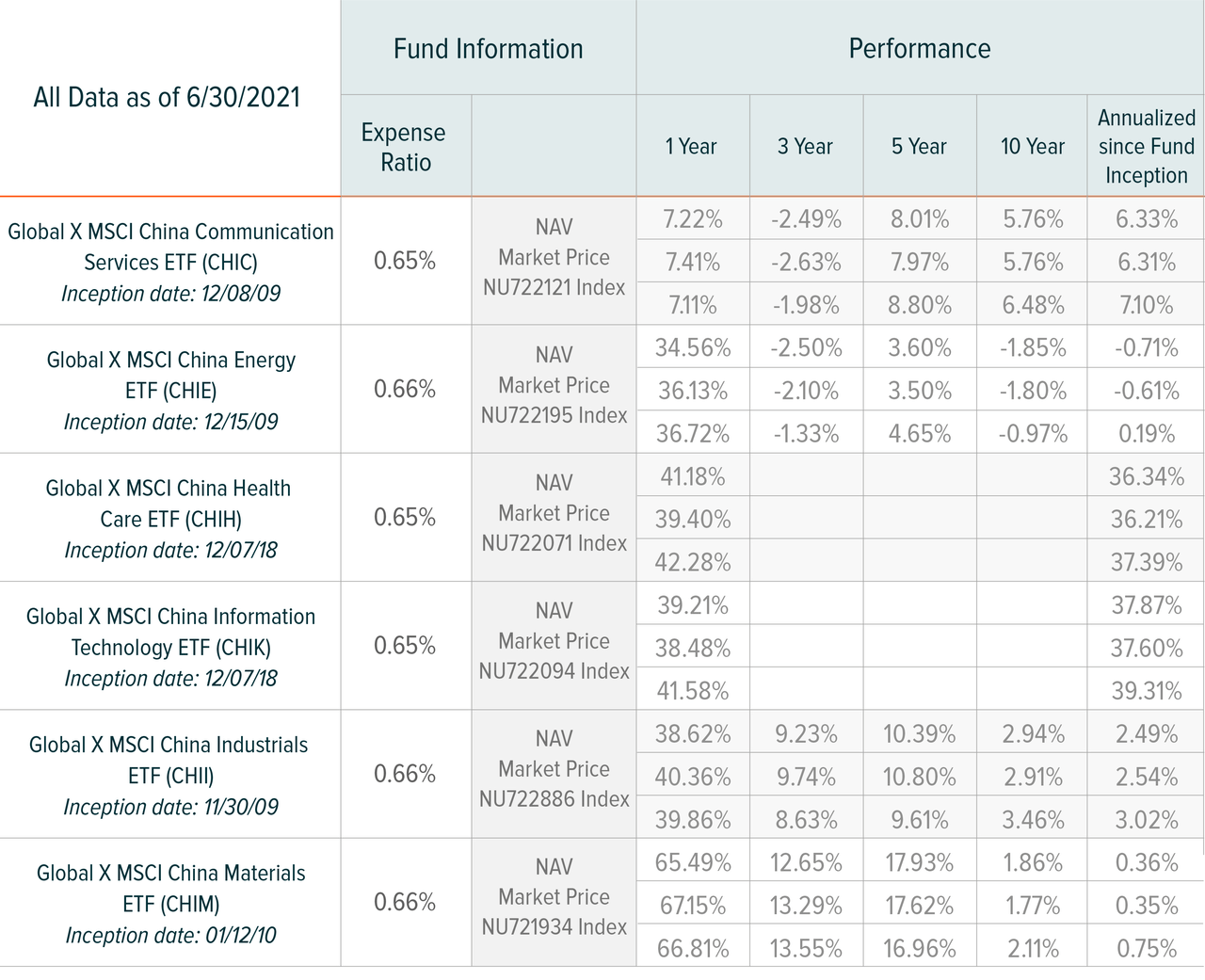This screenshot has height=980, width=1205.
Task: Click CHIM 10 Year index value 2.11%
Action: pos(1034,947)
